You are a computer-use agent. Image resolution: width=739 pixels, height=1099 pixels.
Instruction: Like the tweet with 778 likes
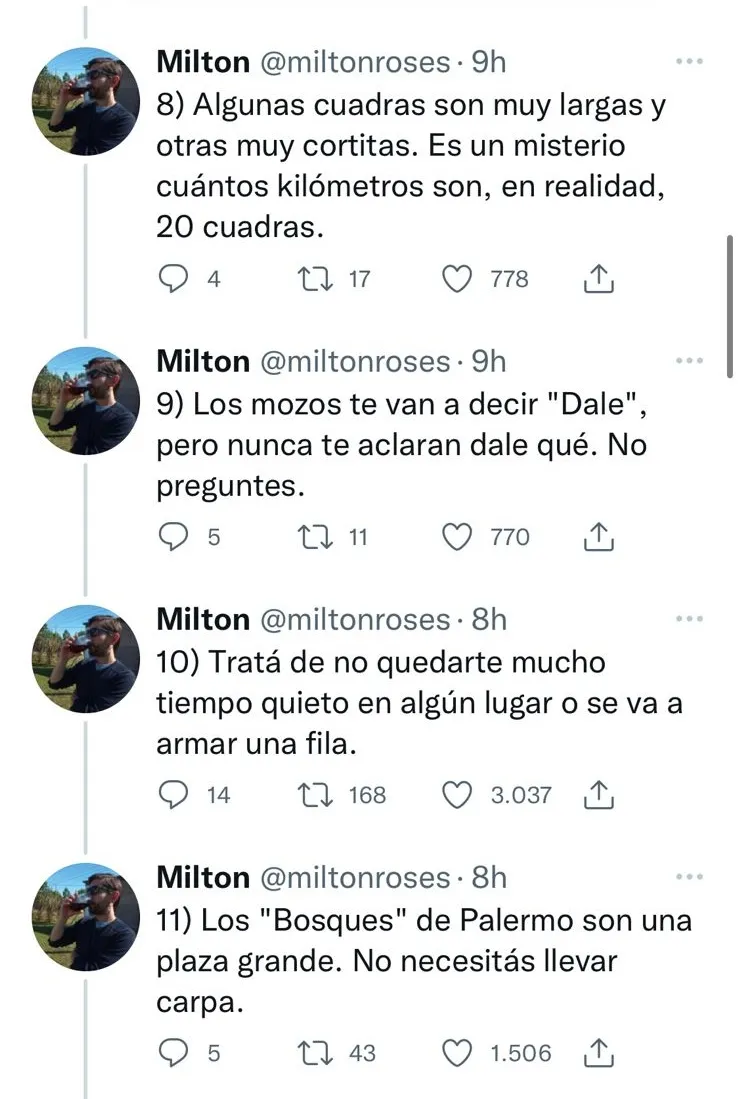457,279
